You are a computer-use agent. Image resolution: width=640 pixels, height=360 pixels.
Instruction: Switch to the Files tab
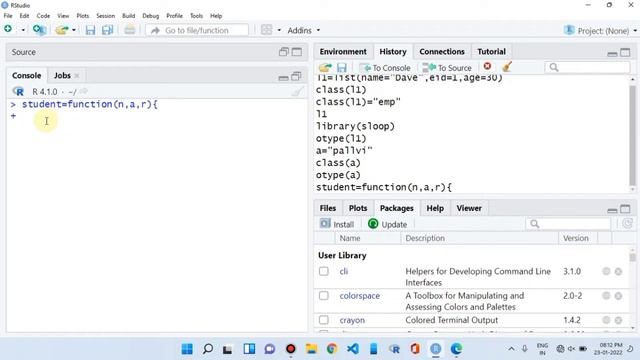tap(327, 208)
